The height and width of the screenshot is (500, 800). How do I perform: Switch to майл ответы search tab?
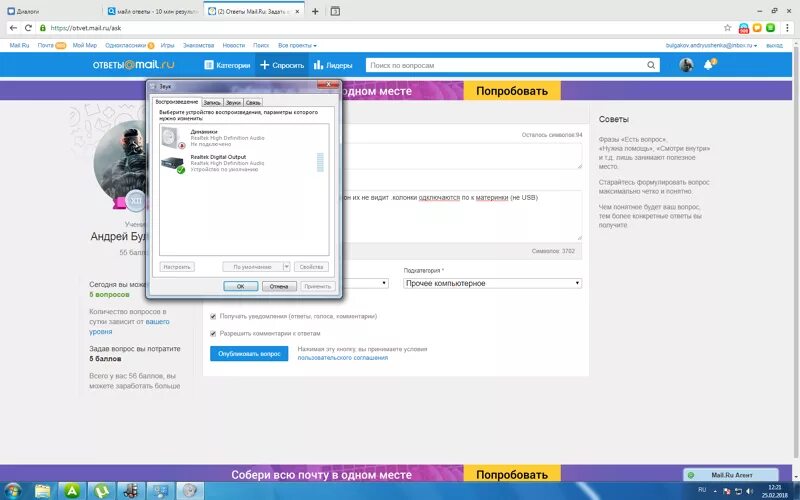tap(153, 11)
